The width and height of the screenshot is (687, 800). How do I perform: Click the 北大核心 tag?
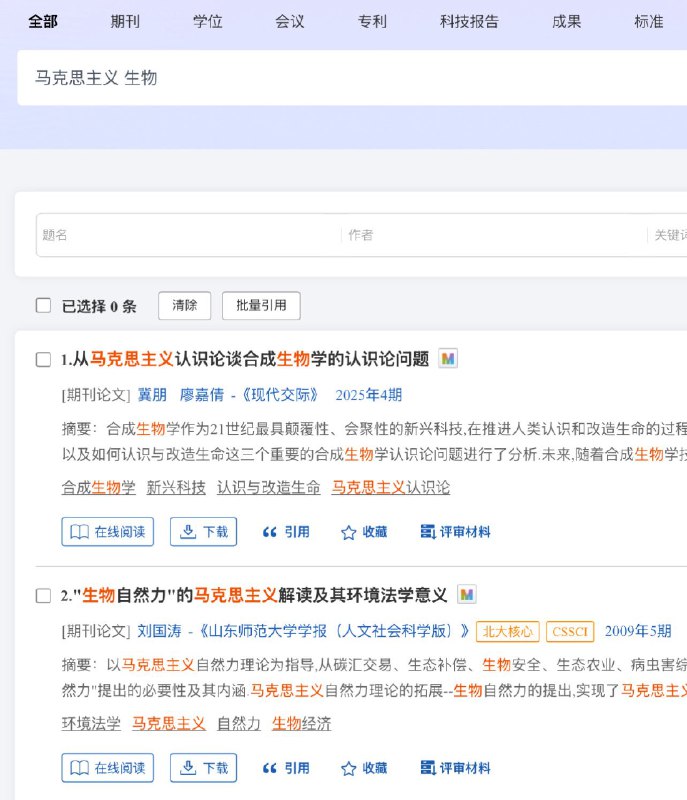click(507, 632)
